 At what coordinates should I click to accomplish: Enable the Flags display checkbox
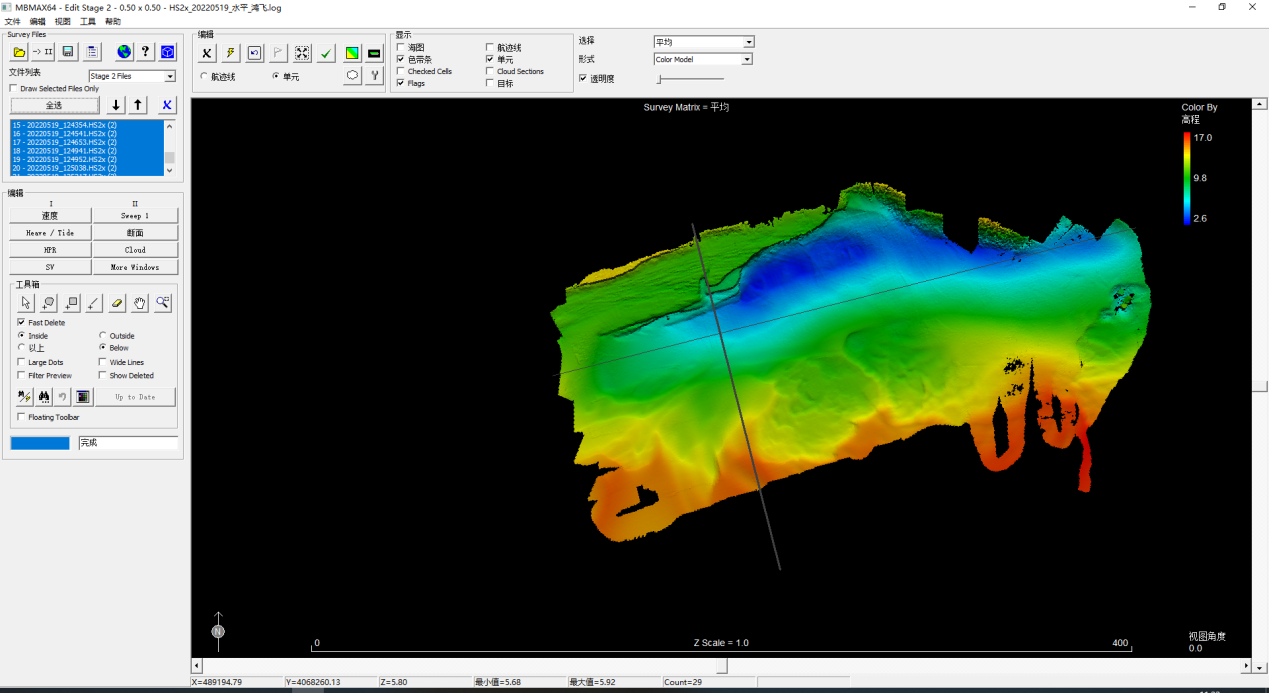click(x=400, y=83)
